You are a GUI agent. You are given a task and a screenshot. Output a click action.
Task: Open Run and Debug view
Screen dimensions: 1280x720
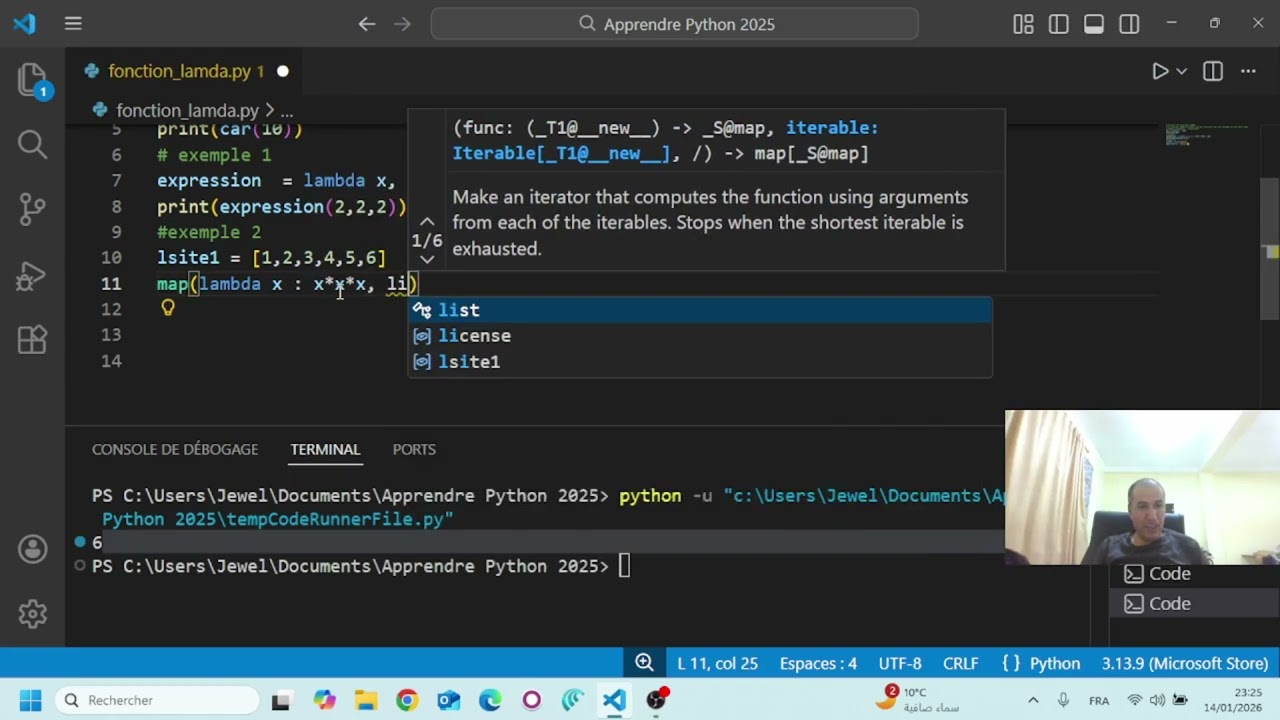coord(32,275)
